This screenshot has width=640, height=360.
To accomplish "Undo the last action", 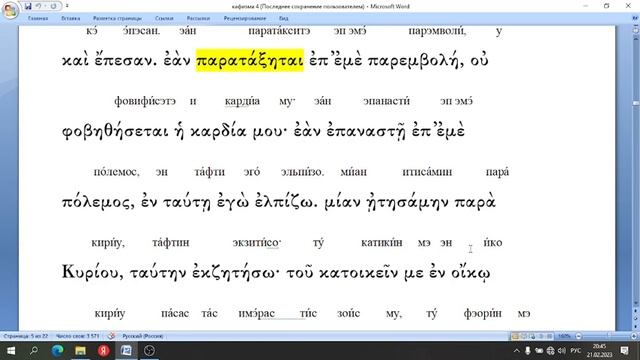I will pos(38,6).
